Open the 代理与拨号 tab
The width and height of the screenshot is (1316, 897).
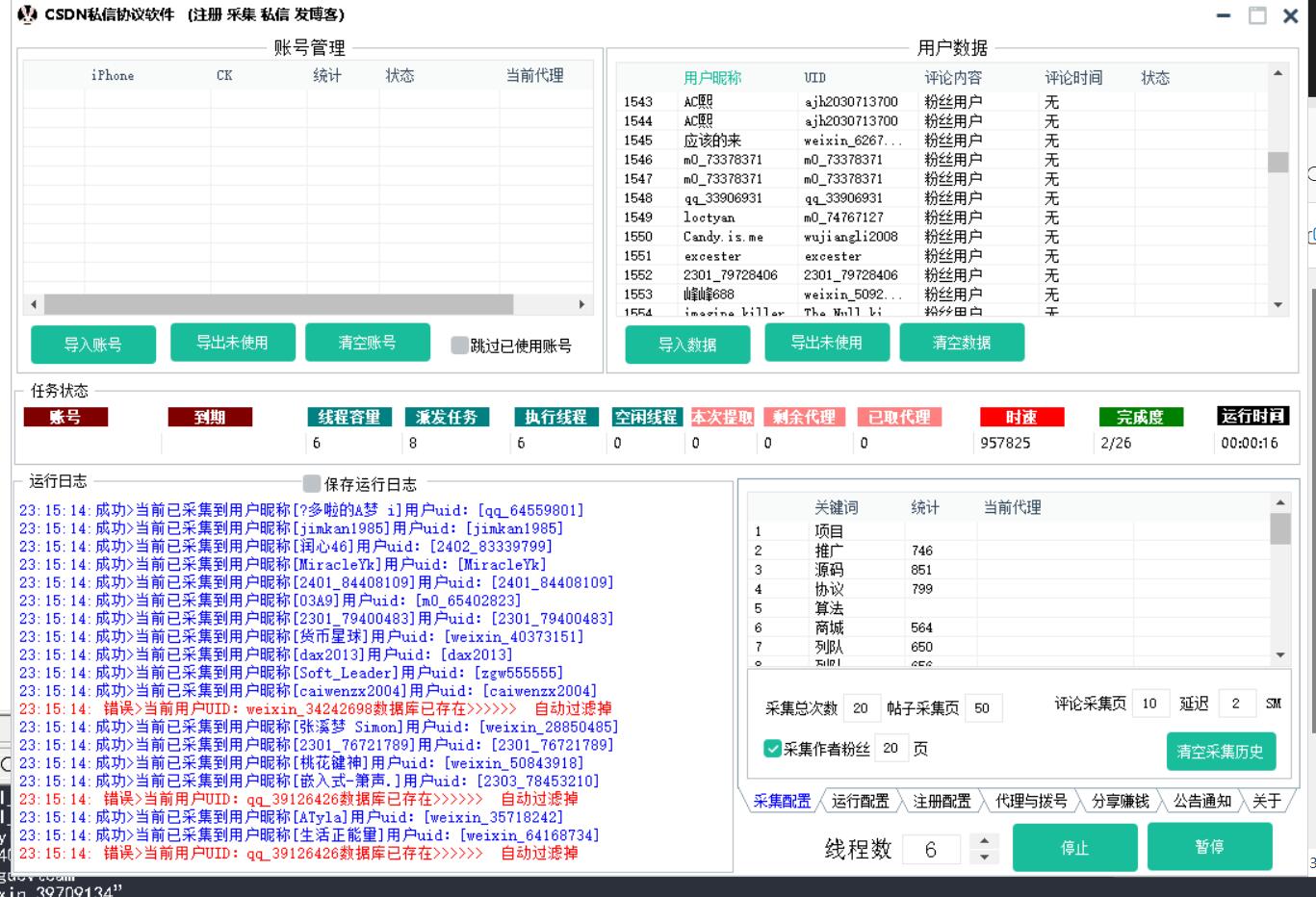[x=1030, y=801]
